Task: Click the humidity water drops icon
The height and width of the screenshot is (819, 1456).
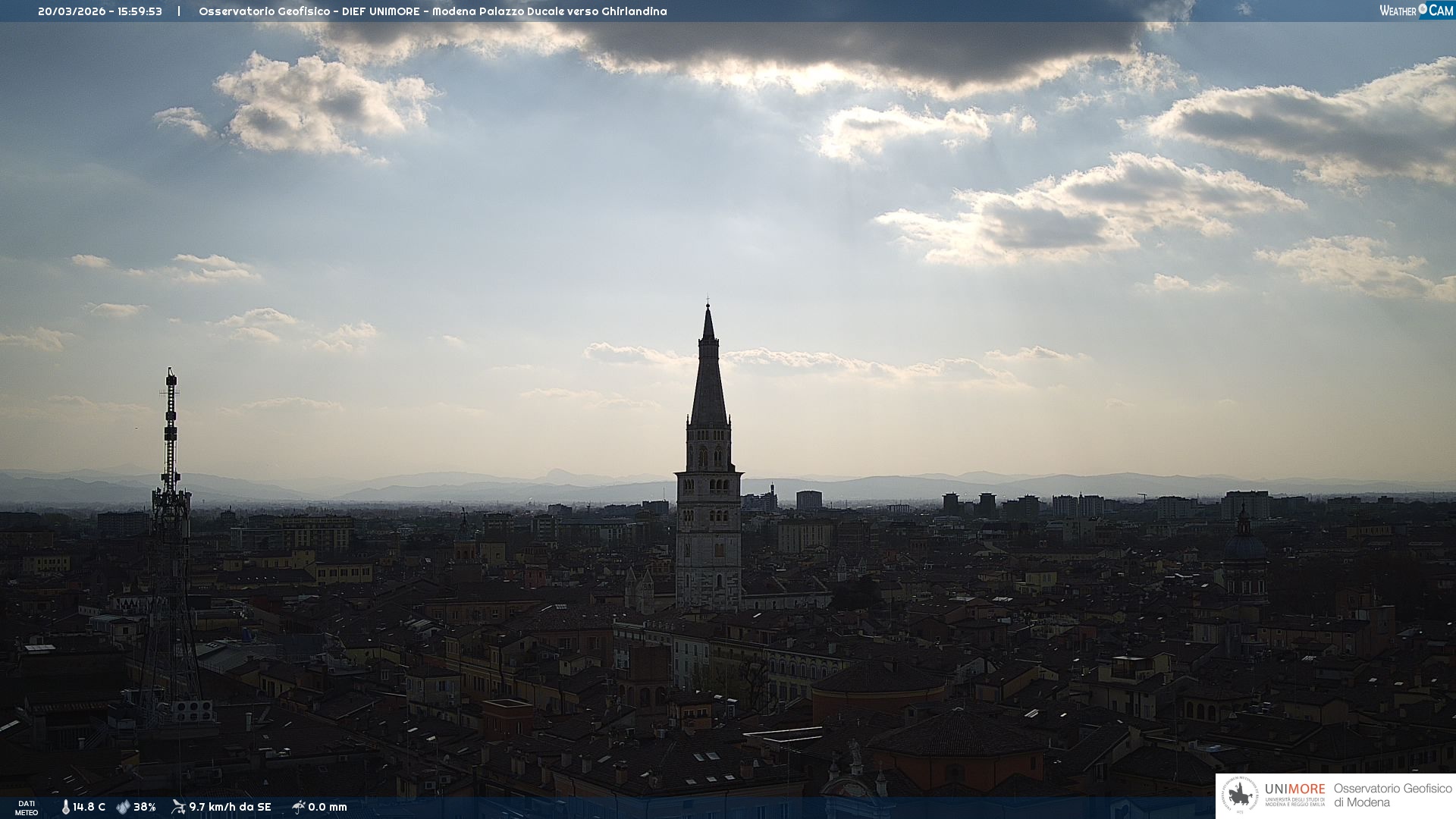Action: pyautogui.click(x=123, y=807)
